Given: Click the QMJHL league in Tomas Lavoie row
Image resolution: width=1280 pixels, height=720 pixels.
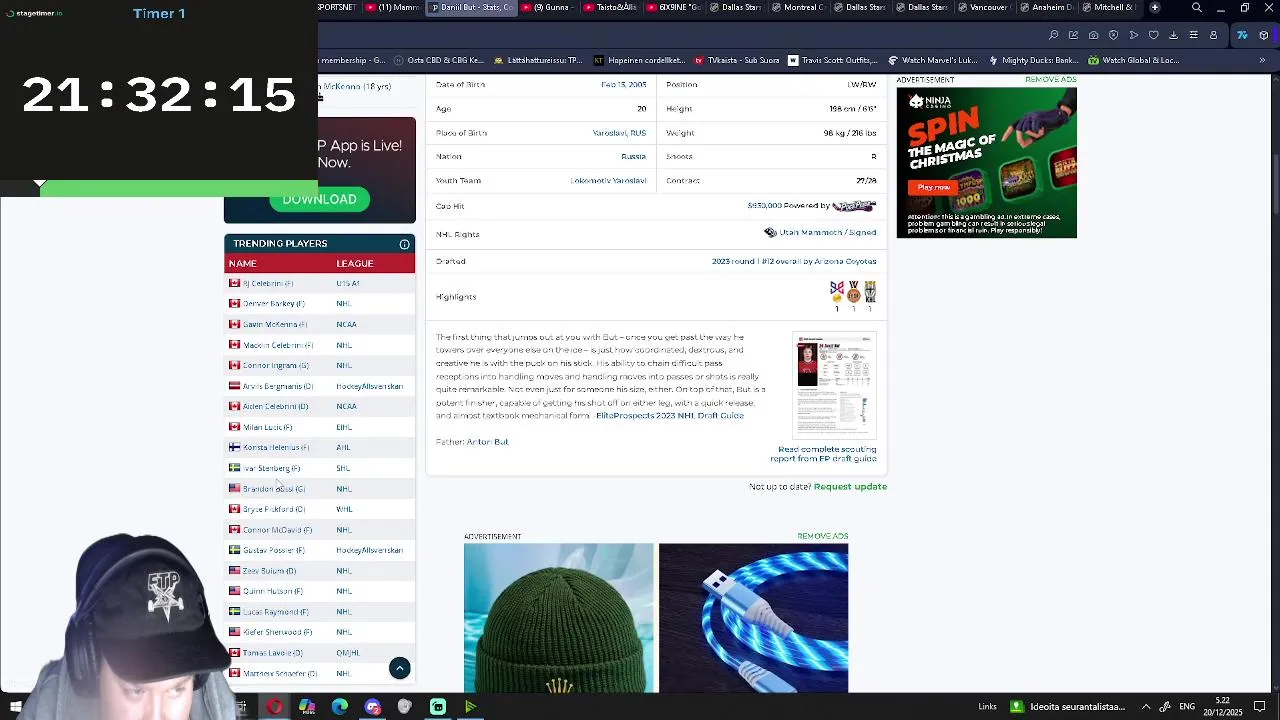Looking at the screenshot, I should click(x=348, y=653).
